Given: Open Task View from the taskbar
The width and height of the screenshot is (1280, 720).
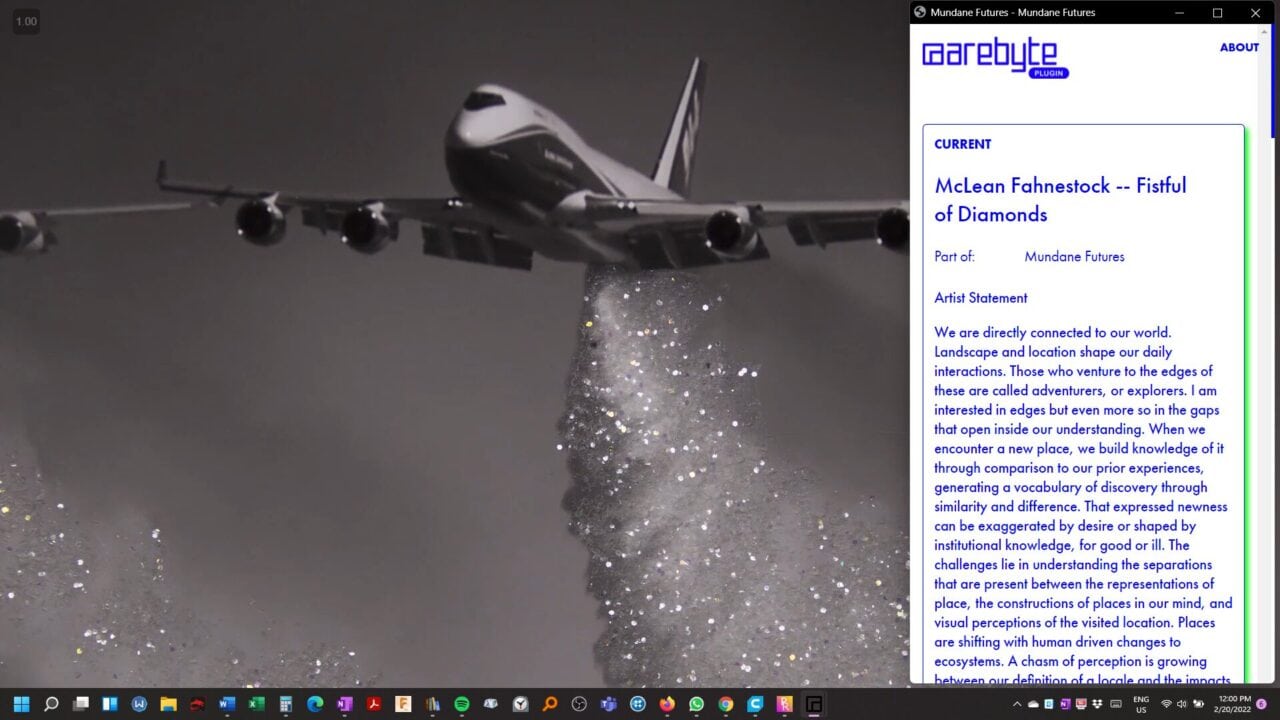Looking at the screenshot, I should click(x=81, y=704).
